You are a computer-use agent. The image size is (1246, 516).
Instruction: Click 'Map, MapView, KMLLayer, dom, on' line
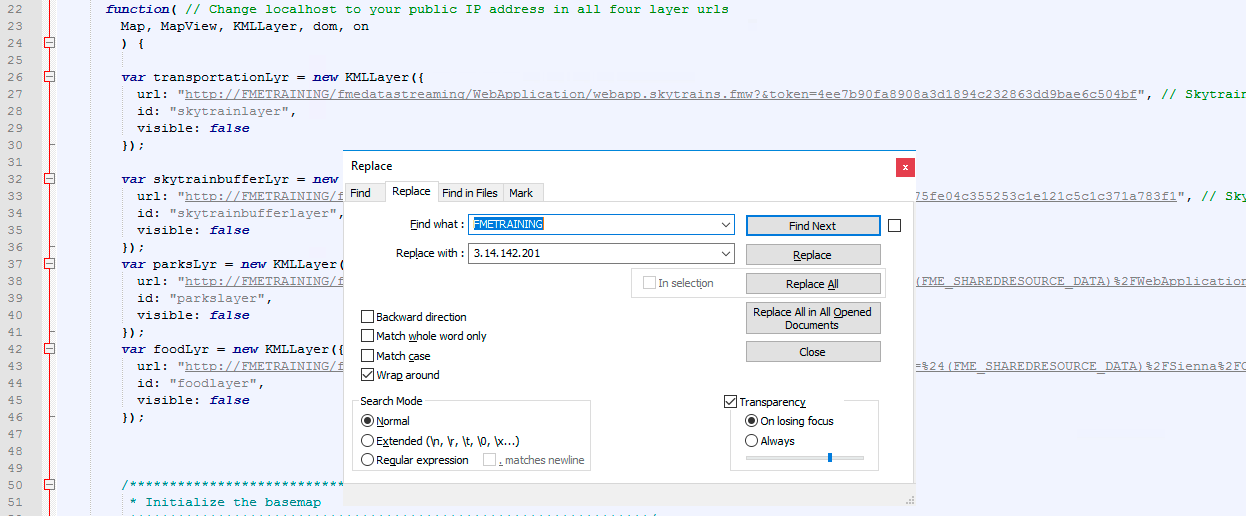pos(245,26)
